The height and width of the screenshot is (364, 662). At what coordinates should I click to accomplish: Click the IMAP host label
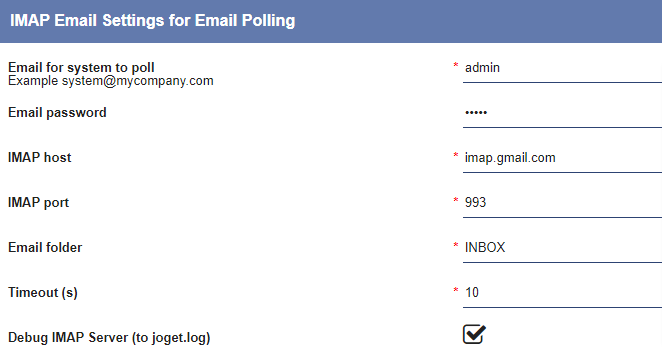coord(40,158)
